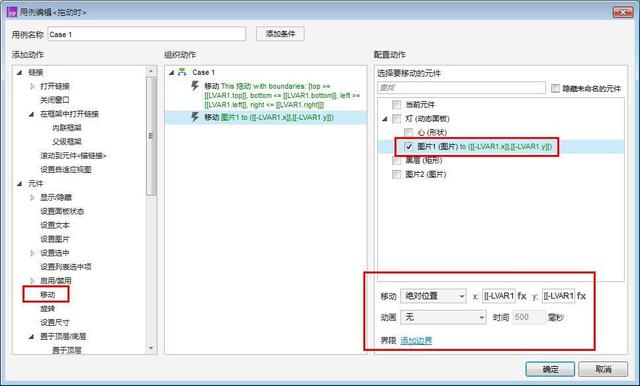
Task: Select 关闭窗口 action
Action: point(55,100)
